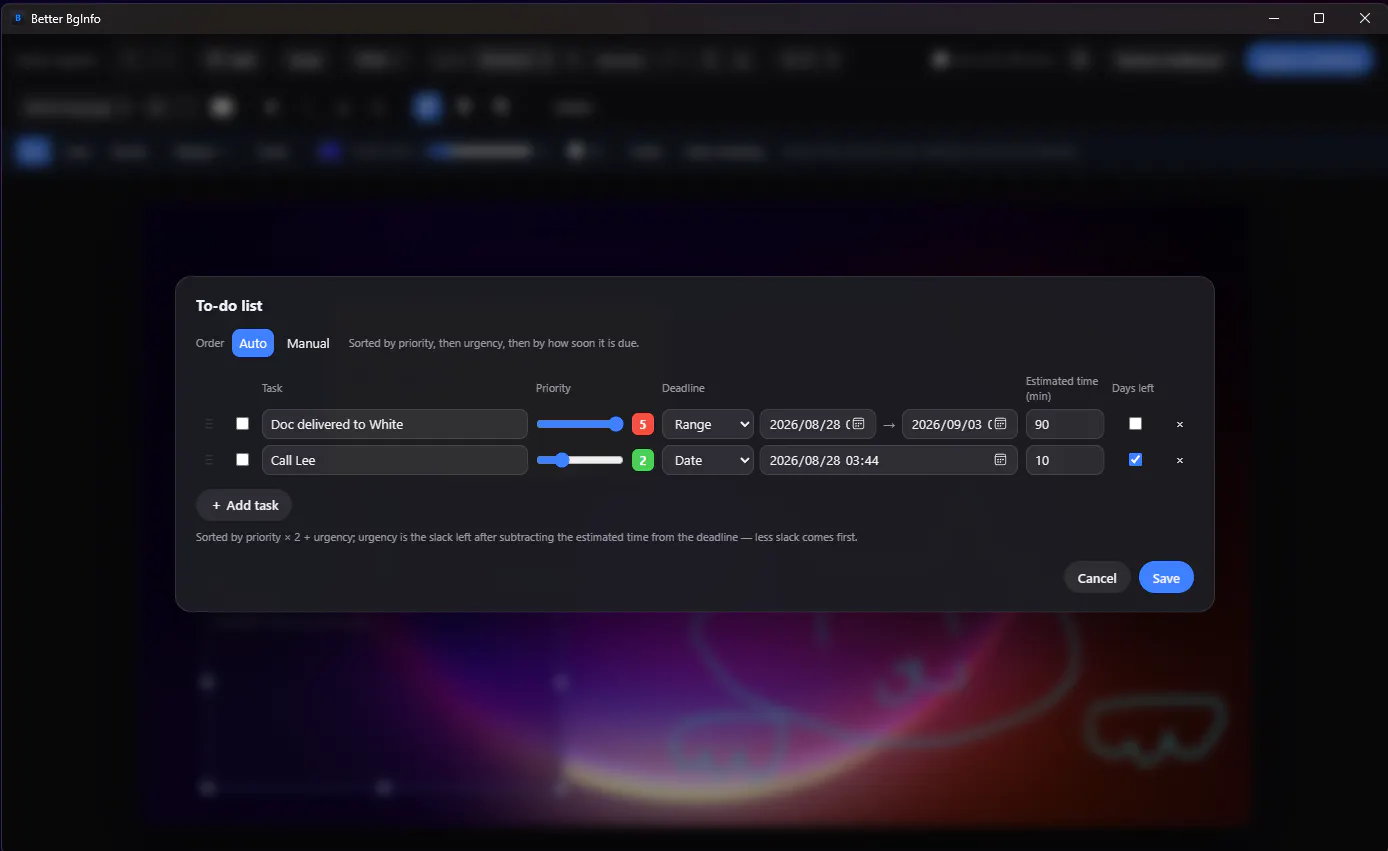This screenshot has height=851, width=1388.
Task: Open the Range deadline type dropdown
Action: click(708, 424)
